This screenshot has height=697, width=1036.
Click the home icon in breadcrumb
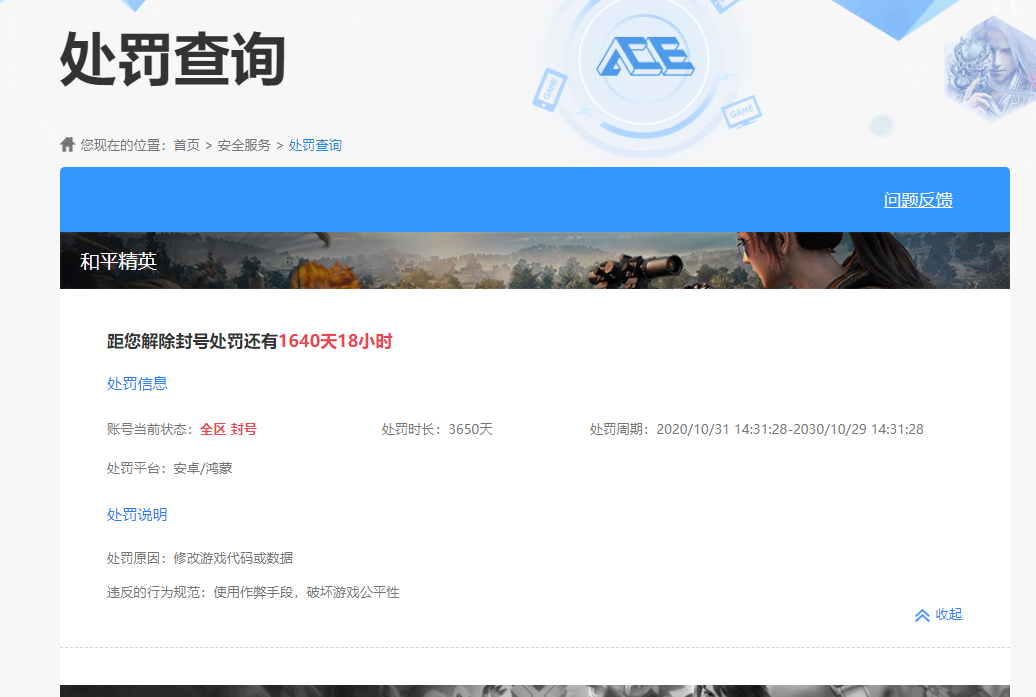coord(67,144)
